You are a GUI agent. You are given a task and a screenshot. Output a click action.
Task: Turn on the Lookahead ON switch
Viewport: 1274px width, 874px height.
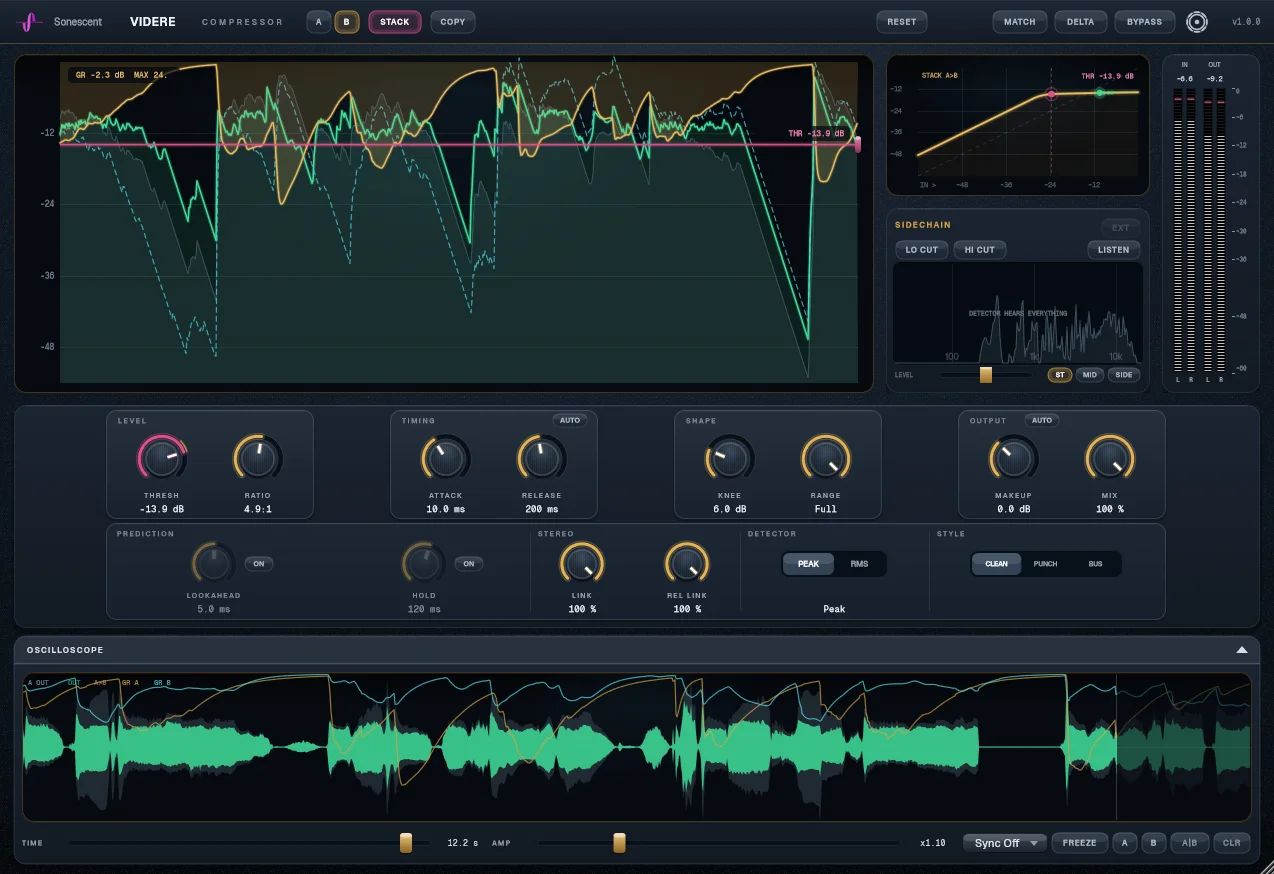tap(258, 564)
